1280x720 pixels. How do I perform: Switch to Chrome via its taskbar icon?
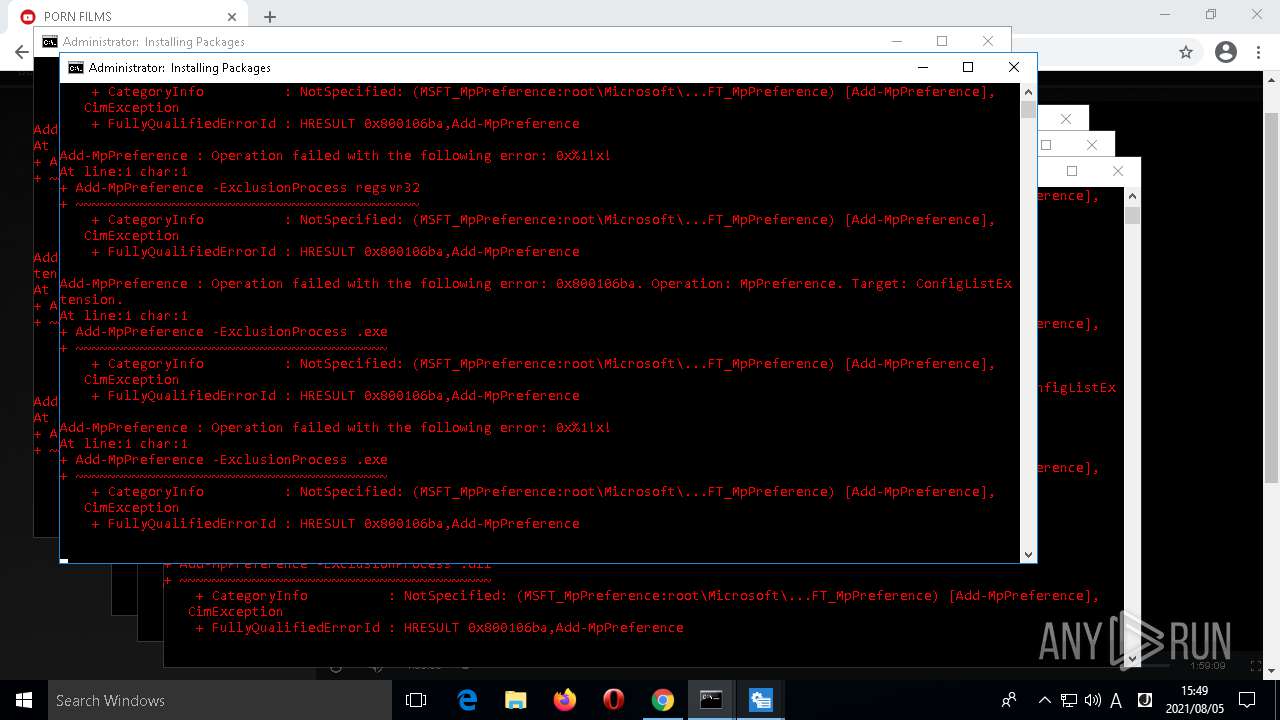coord(663,700)
